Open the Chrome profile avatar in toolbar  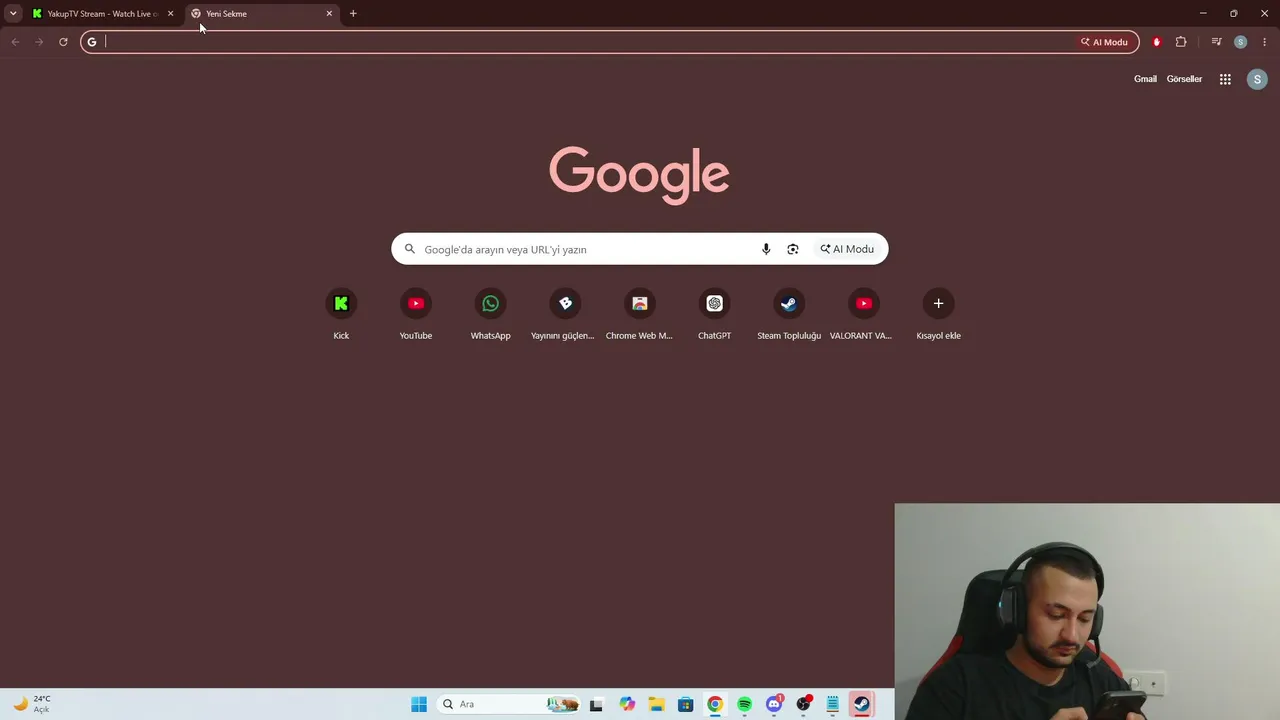point(1240,42)
